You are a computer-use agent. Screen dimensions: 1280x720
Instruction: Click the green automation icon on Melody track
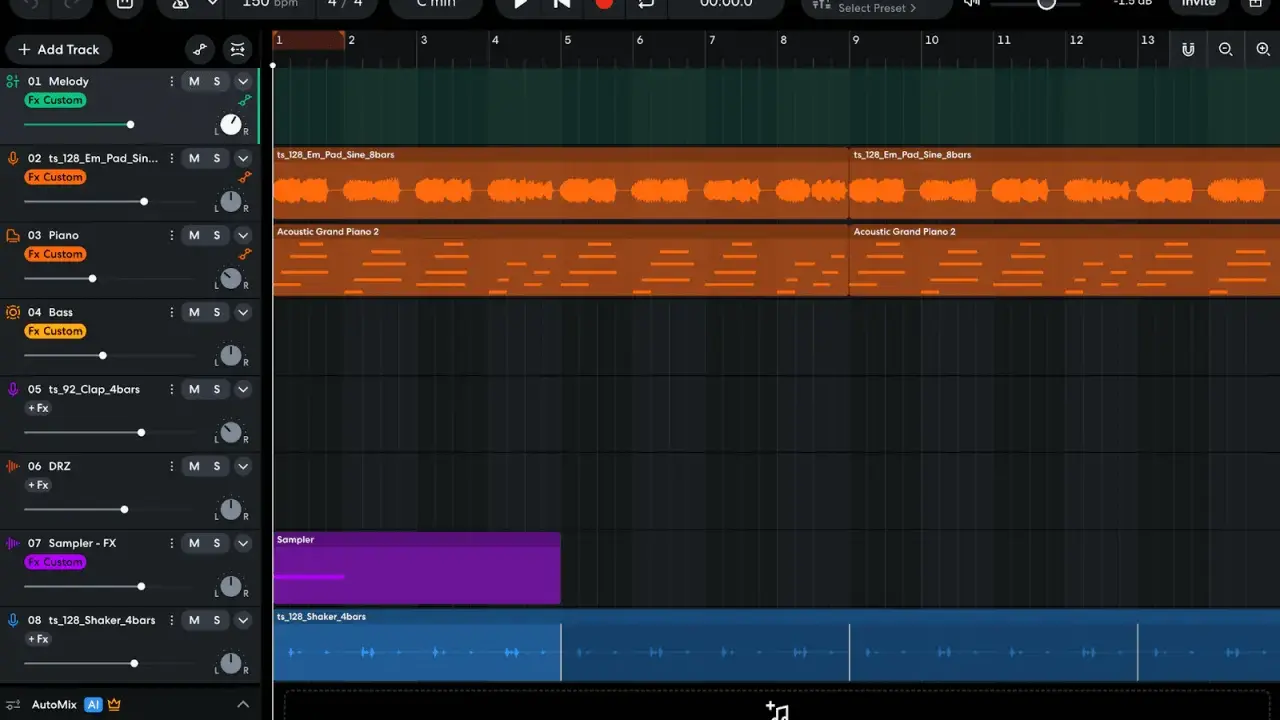[x=245, y=100]
